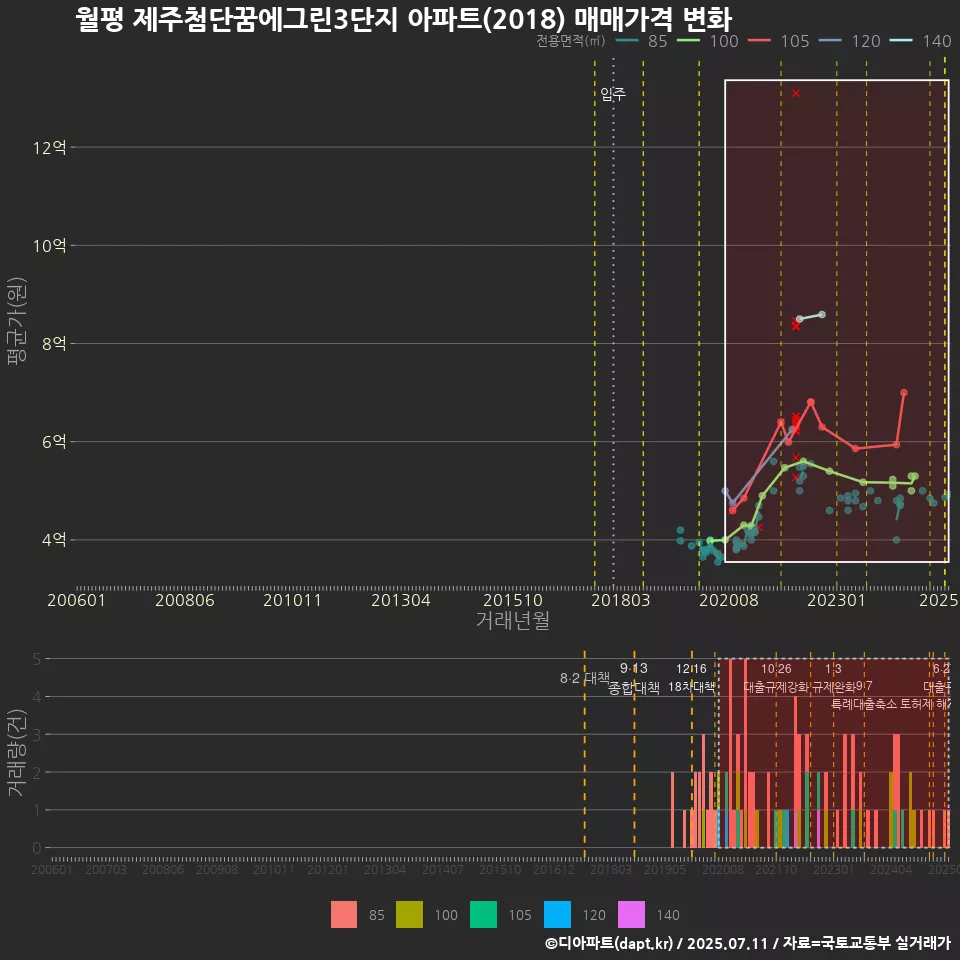Click the 특례대출축소 marker label
Image resolution: width=960 pixels, height=960 pixels.
point(864,704)
